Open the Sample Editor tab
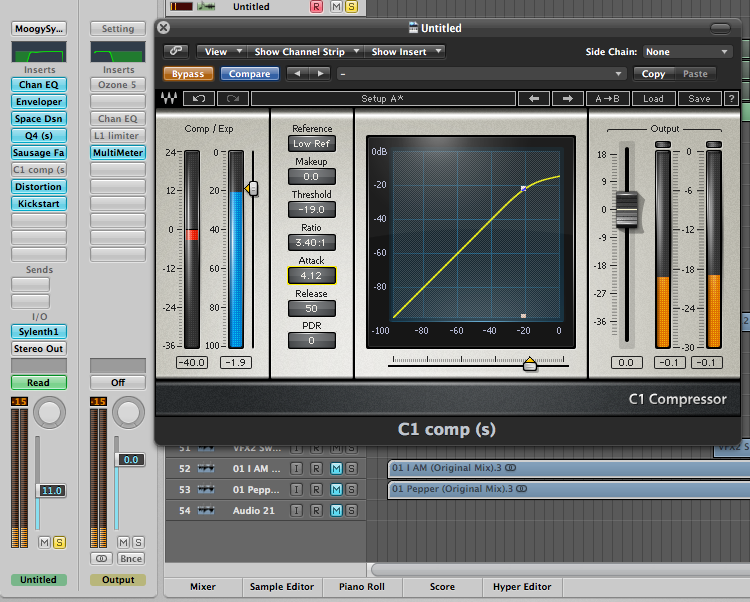750x602 pixels. click(282, 587)
